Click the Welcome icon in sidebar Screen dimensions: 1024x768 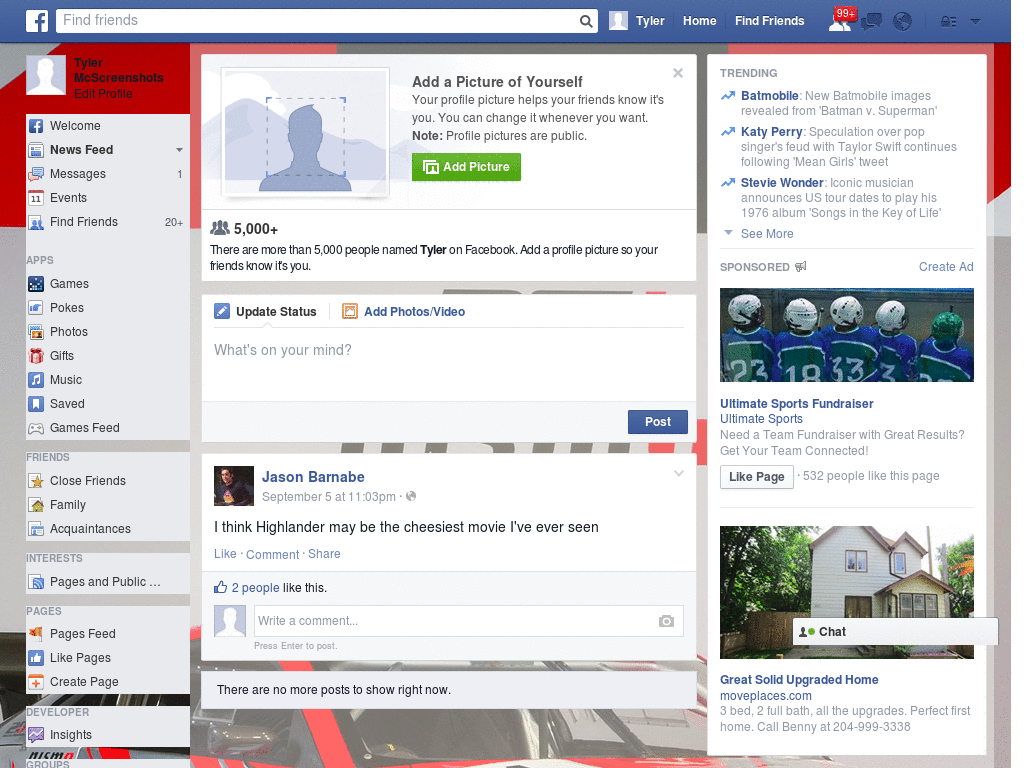point(36,126)
